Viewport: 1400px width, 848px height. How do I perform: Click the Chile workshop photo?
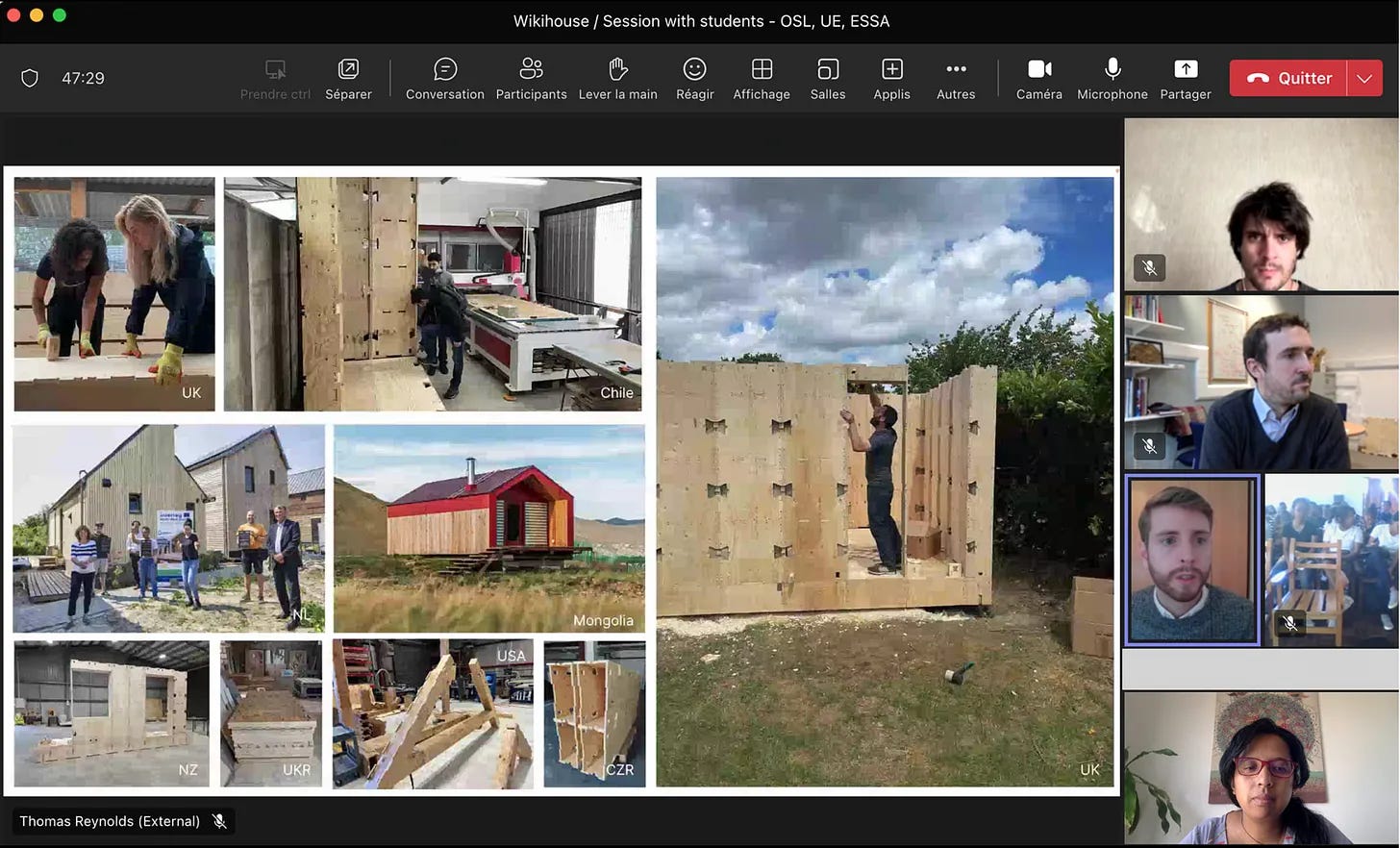(x=433, y=293)
